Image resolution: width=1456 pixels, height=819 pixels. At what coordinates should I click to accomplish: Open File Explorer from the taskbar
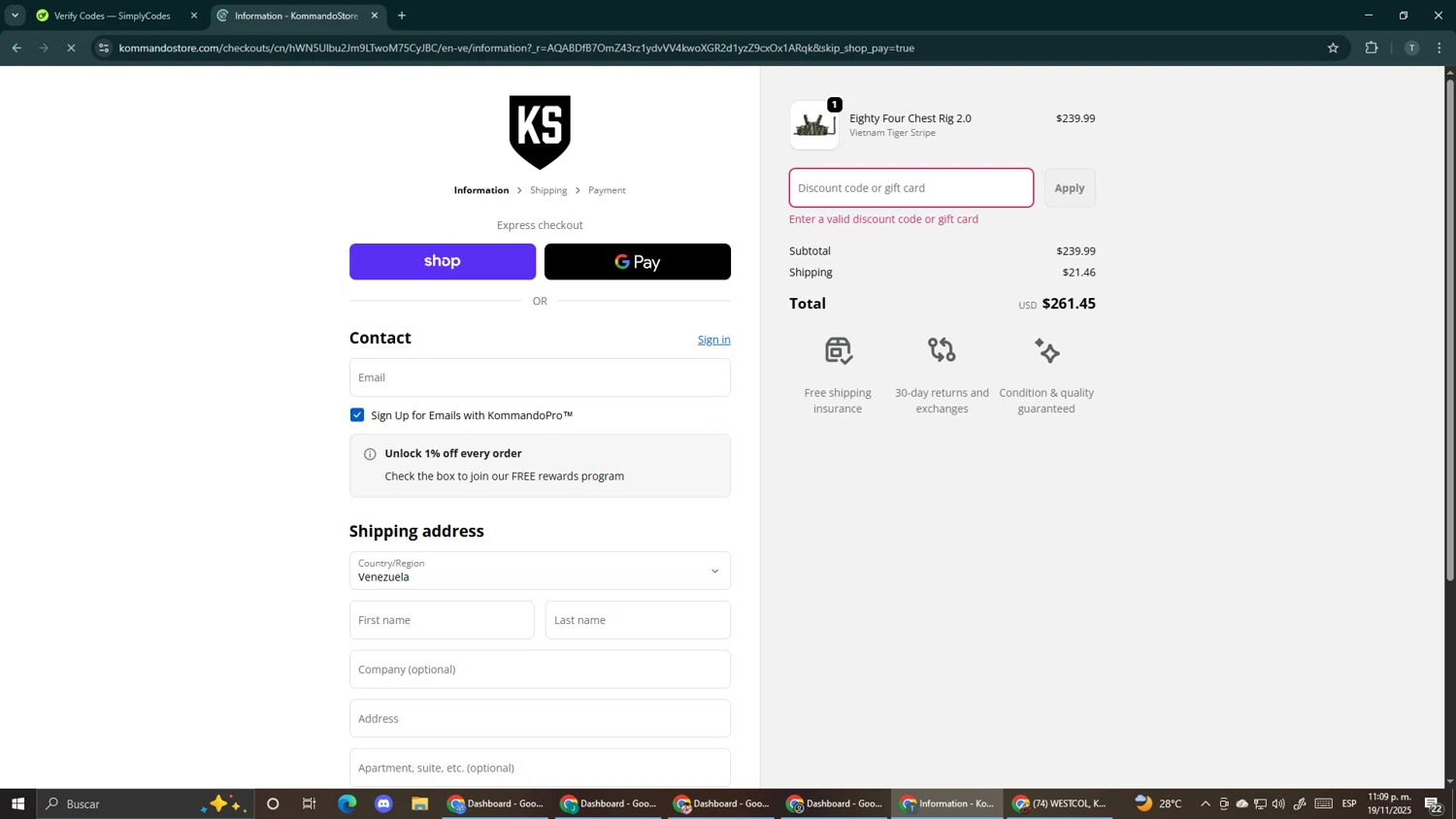(x=419, y=803)
